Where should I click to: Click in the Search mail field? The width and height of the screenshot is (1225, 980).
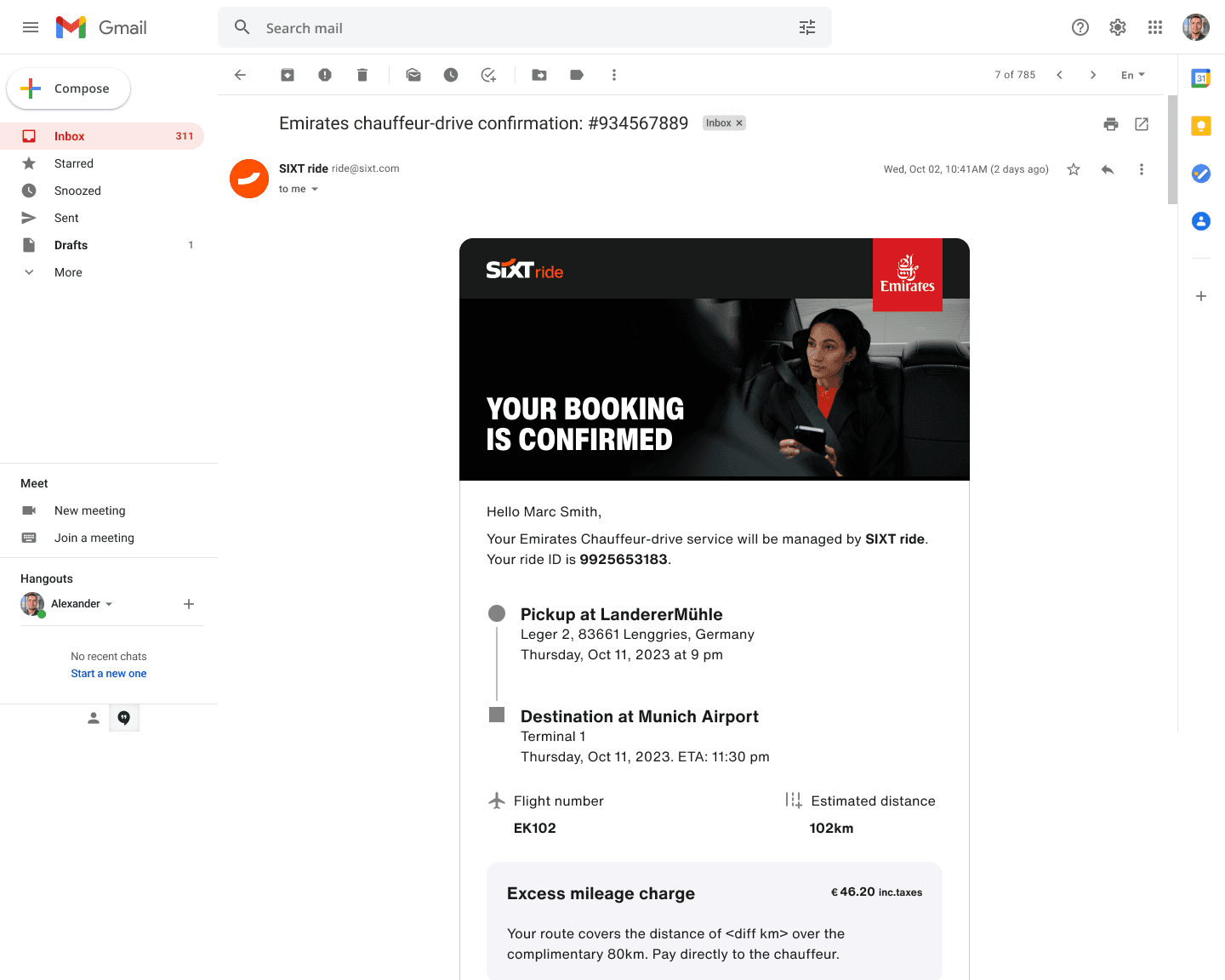point(524,28)
